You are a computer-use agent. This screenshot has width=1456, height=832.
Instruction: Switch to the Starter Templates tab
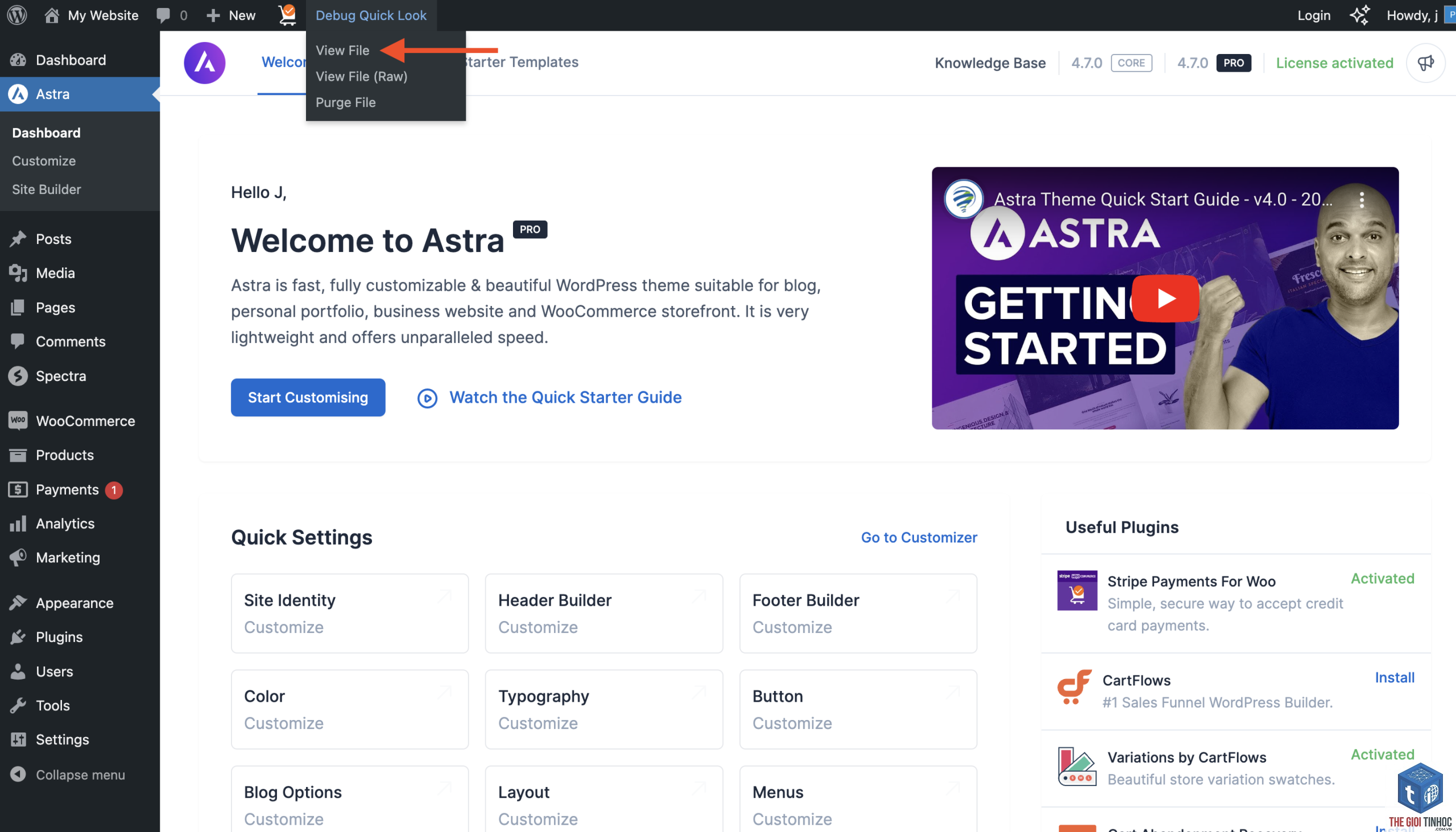coord(521,63)
